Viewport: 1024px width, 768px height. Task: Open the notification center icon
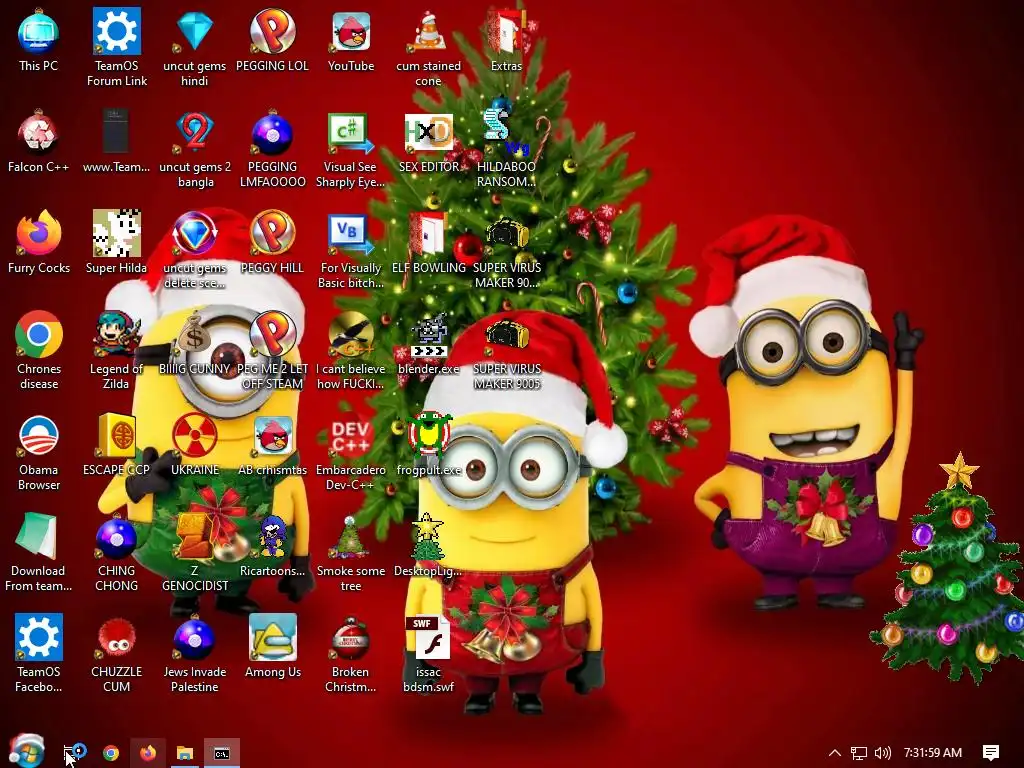991,753
